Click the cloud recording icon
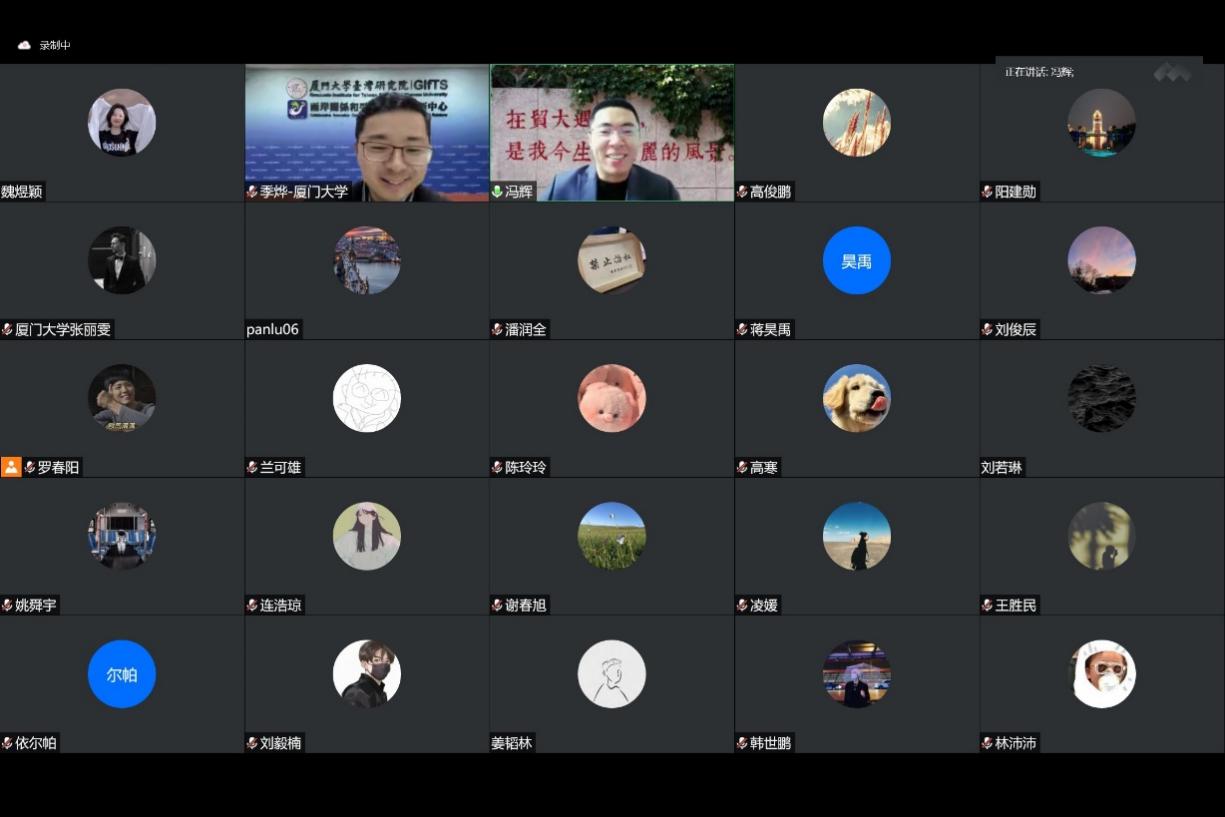This screenshot has width=1225, height=817. pyautogui.click(x=24, y=45)
